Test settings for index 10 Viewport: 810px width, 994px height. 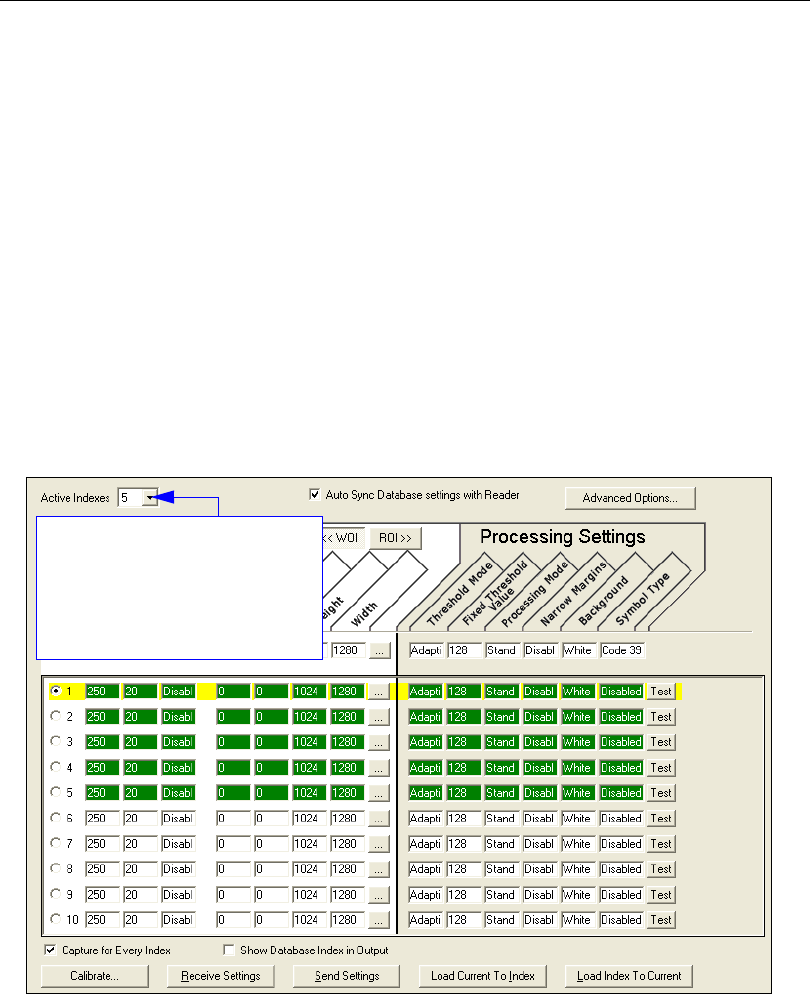(661, 920)
